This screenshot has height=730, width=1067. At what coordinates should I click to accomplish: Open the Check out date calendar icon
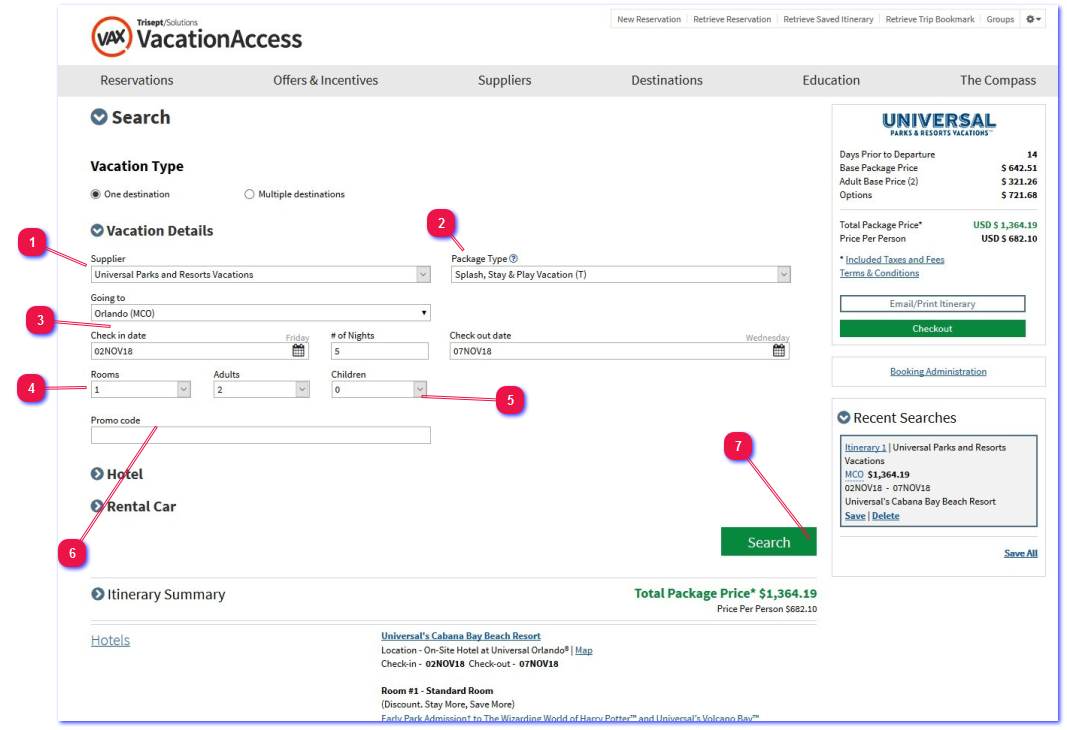coord(779,350)
